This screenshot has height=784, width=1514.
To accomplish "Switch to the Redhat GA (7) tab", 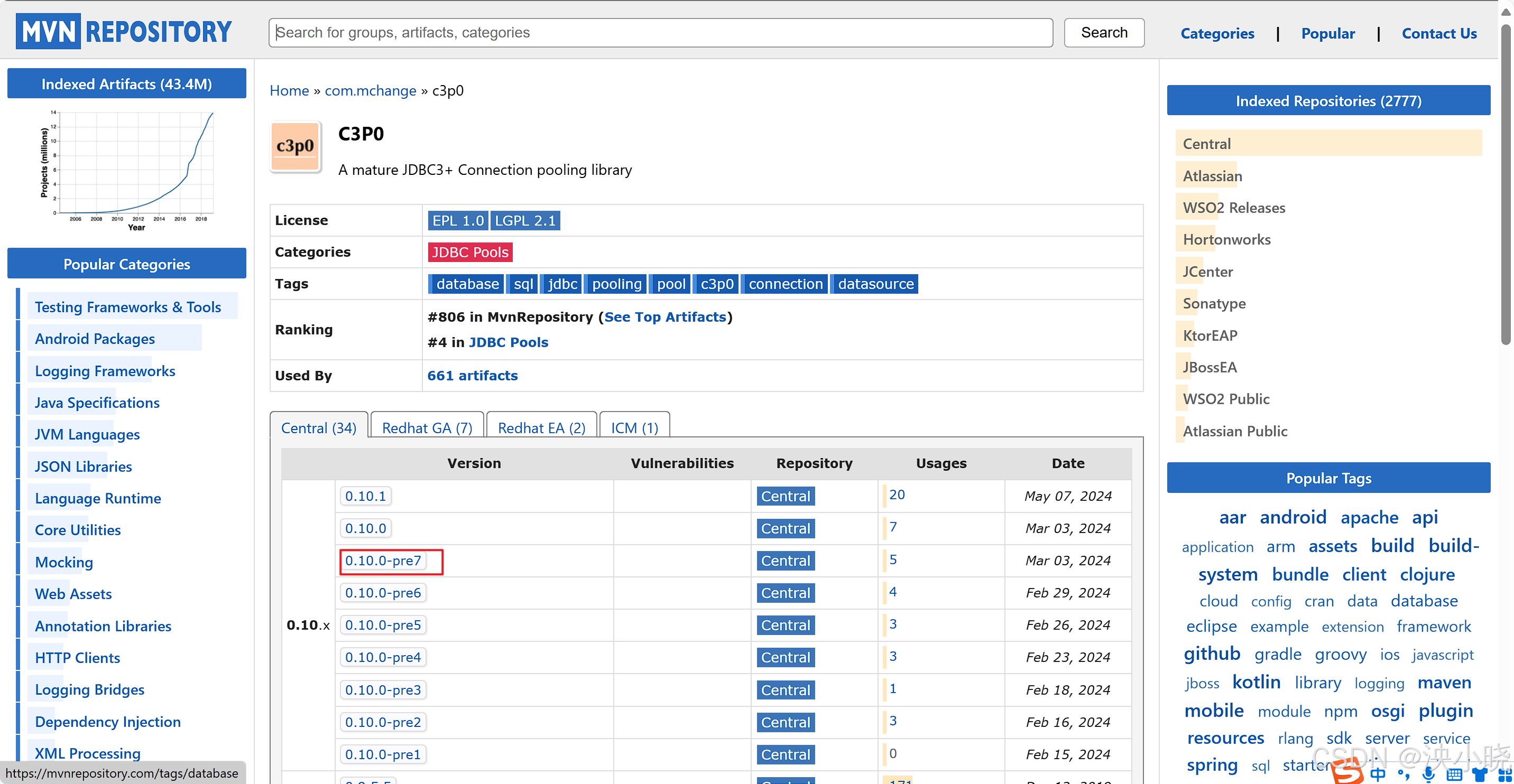I will [427, 427].
